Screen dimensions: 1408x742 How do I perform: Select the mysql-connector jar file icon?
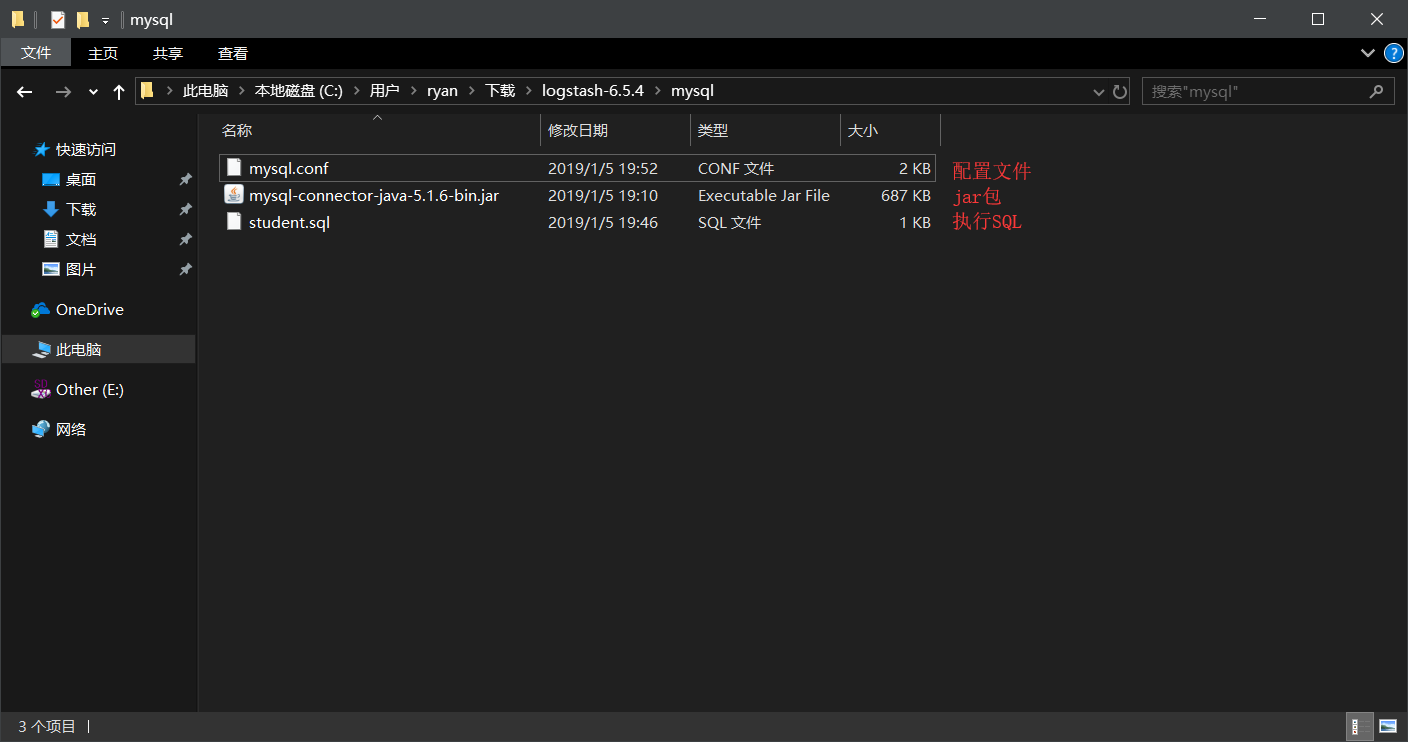pyautogui.click(x=234, y=195)
